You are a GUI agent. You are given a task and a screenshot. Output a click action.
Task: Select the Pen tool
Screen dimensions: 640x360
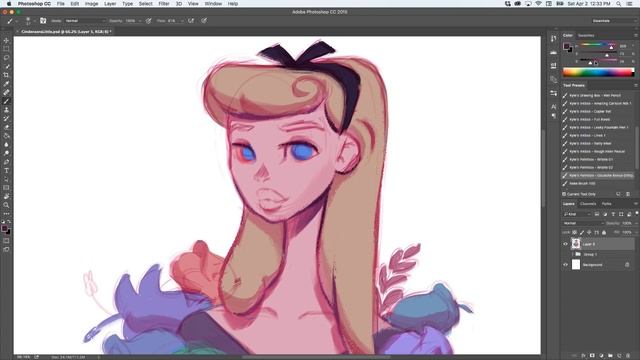6,162
